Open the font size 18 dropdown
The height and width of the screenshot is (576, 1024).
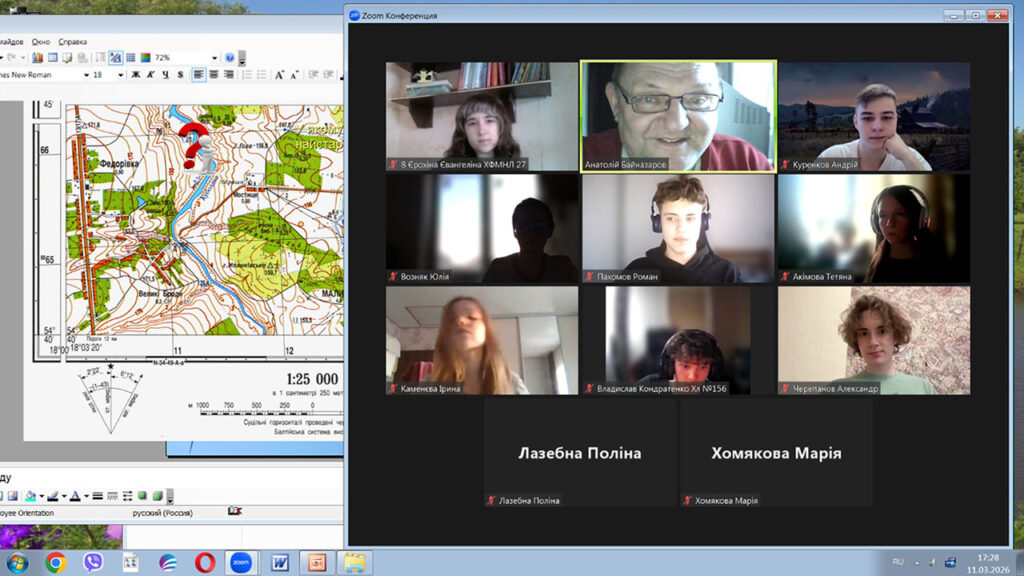pyautogui.click(x=121, y=75)
